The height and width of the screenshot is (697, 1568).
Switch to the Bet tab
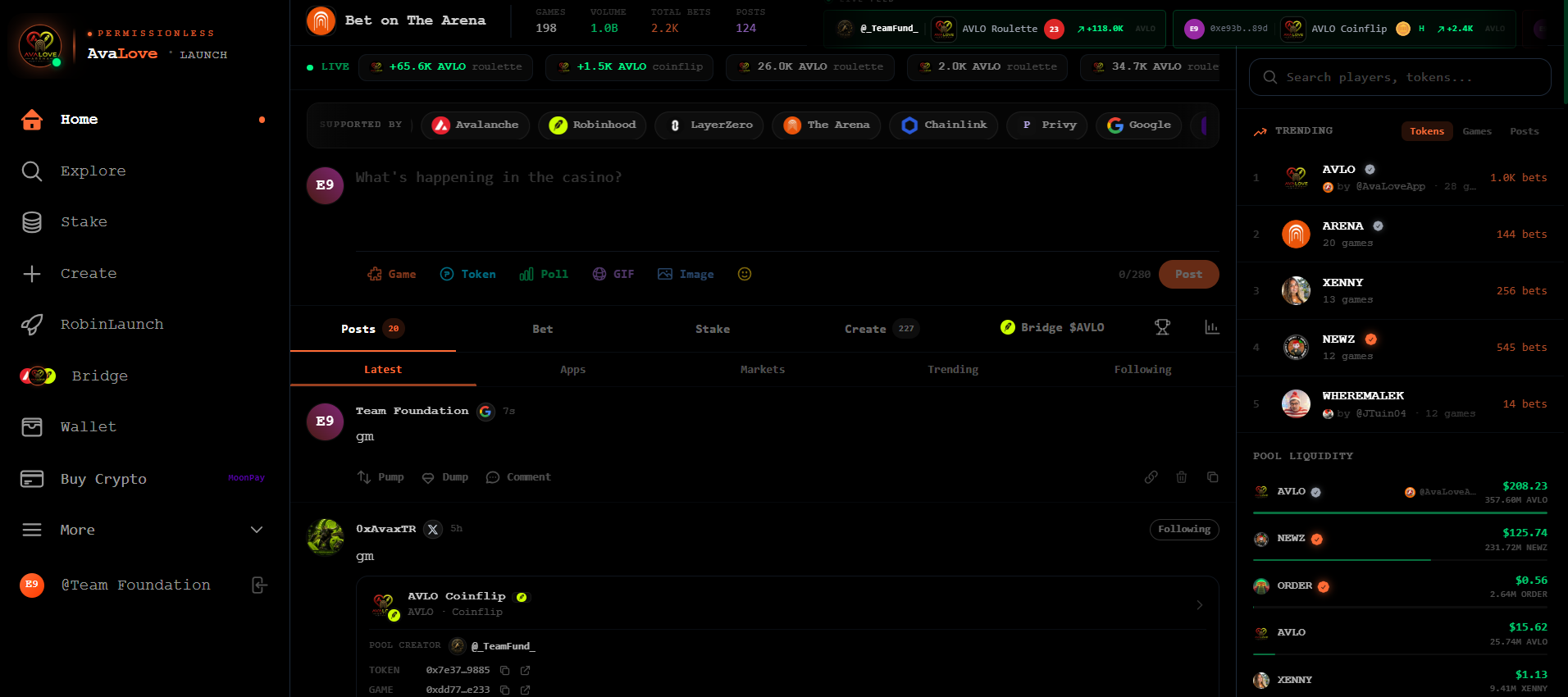click(x=543, y=329)
